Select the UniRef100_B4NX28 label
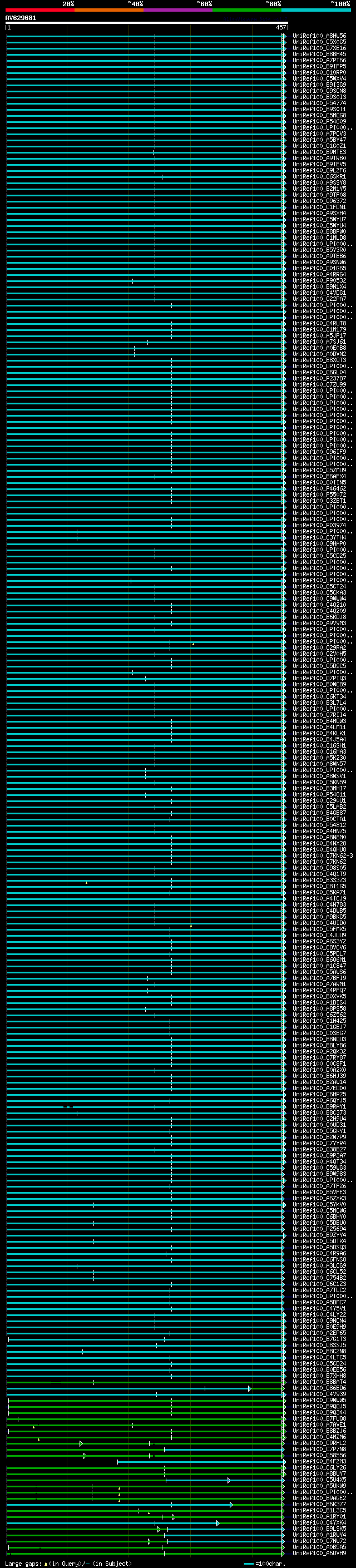The image size is (356, 1568). [x=319, y=843]
